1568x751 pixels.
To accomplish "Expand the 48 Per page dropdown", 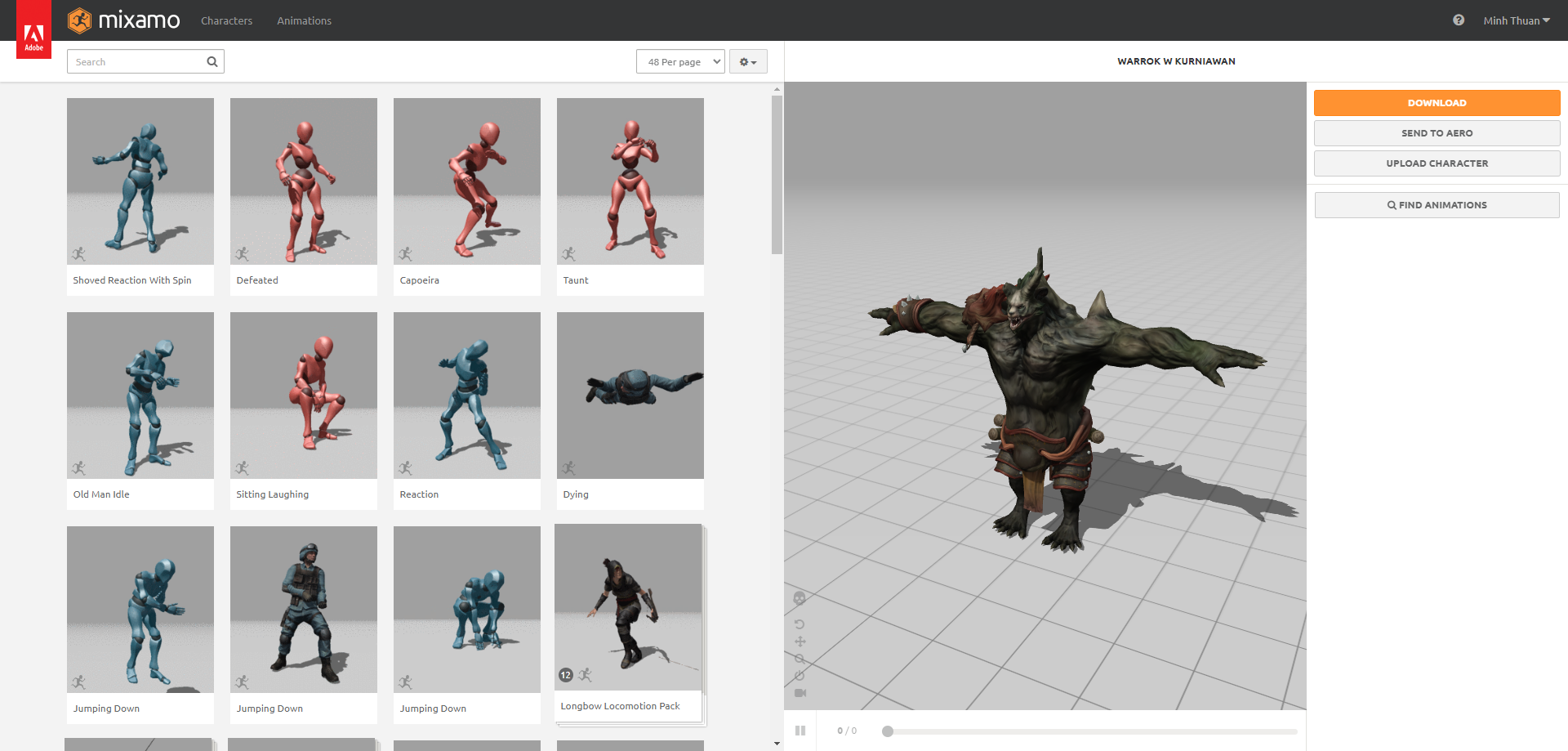I will coord(680,62).
